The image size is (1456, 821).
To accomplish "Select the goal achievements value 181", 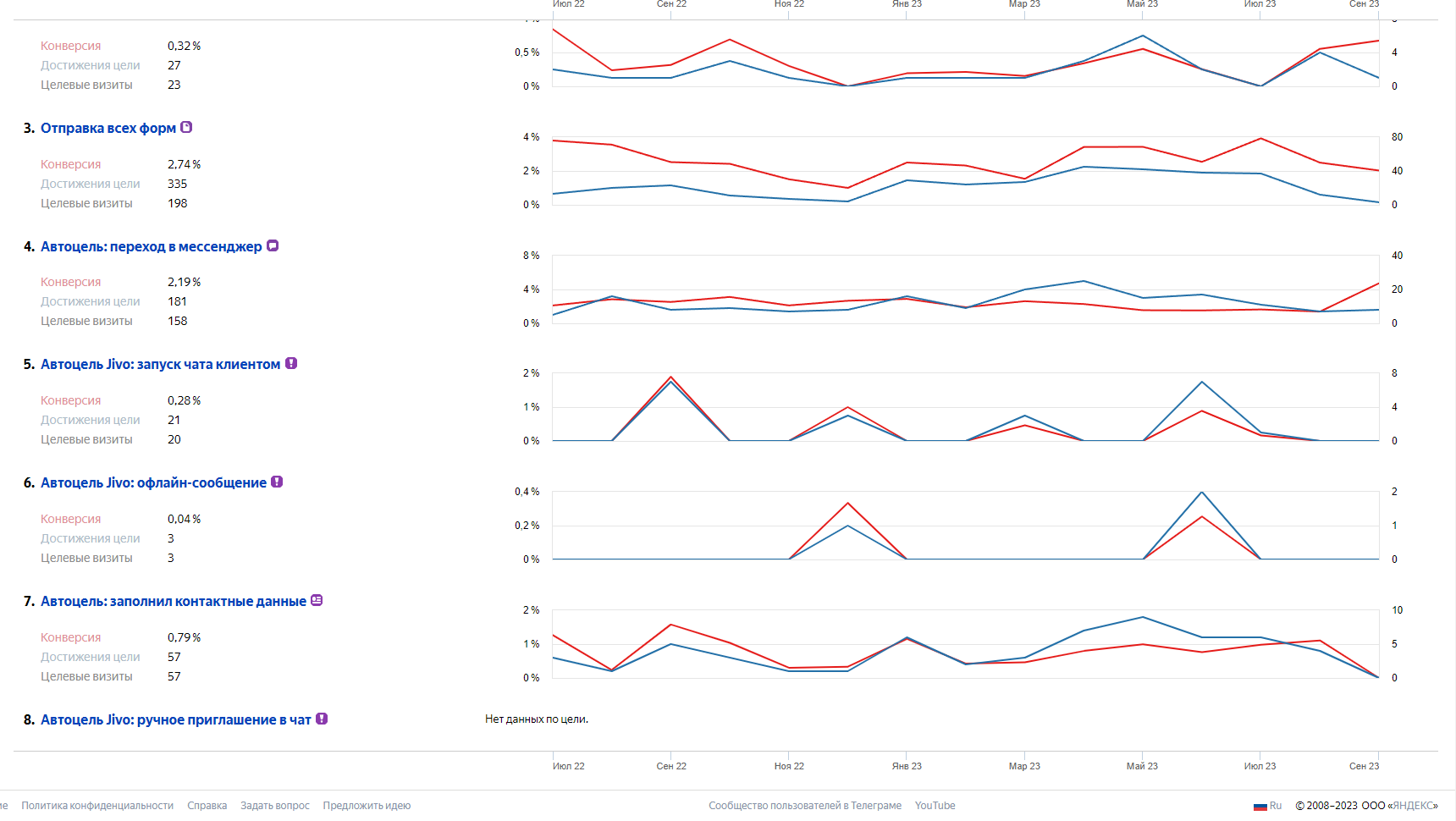I will coord(178,301).
